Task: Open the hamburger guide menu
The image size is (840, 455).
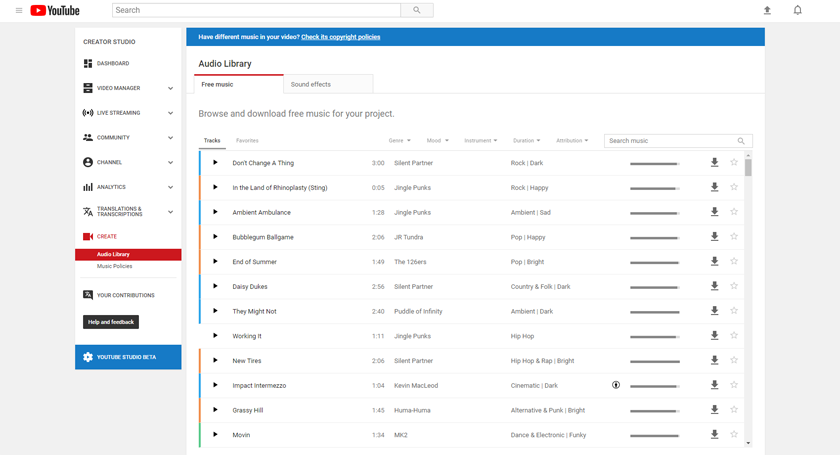Action: [x=18, y=10]
